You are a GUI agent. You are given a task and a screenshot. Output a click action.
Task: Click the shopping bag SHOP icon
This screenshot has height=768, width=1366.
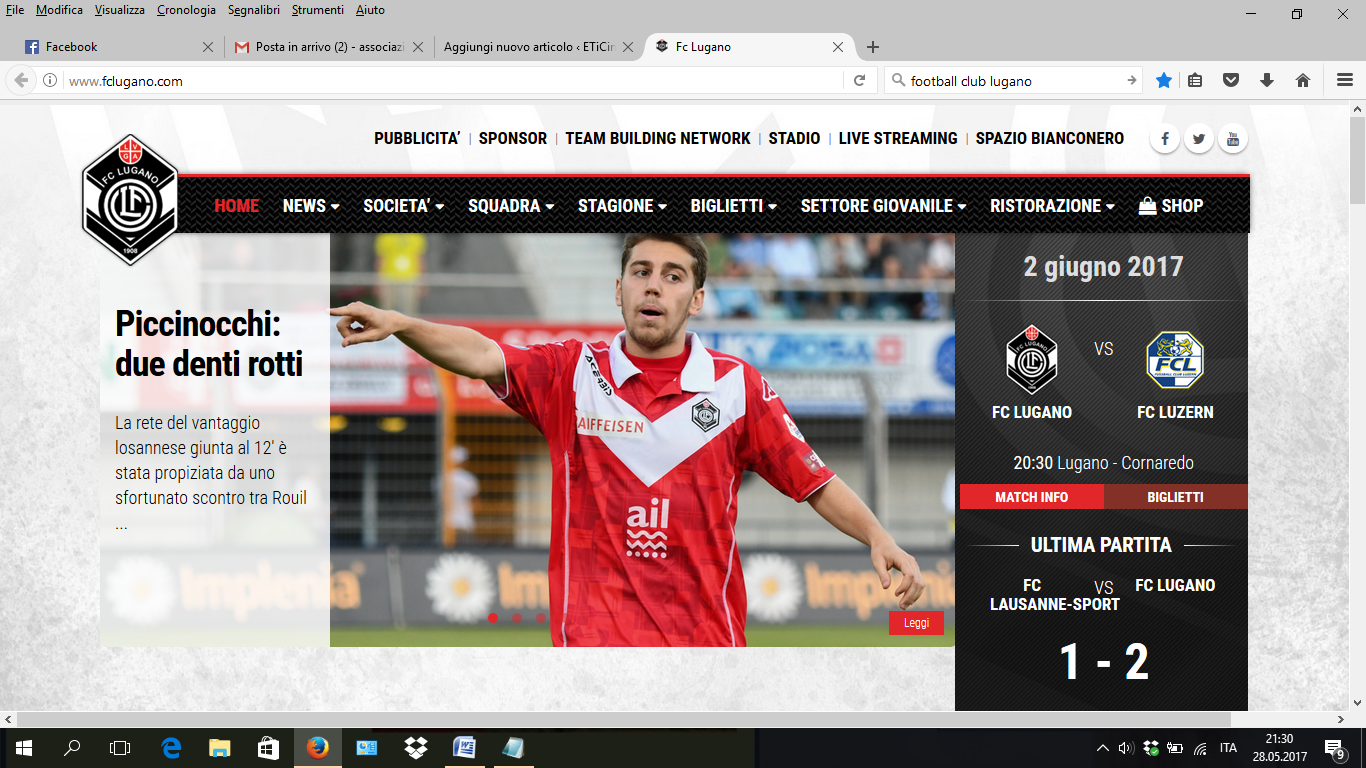coord(1147,205)
